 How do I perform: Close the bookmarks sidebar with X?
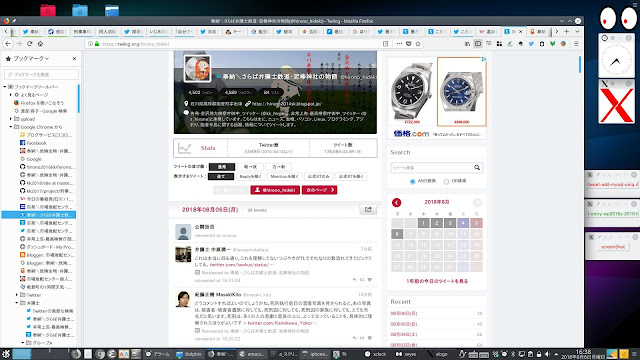74,59
